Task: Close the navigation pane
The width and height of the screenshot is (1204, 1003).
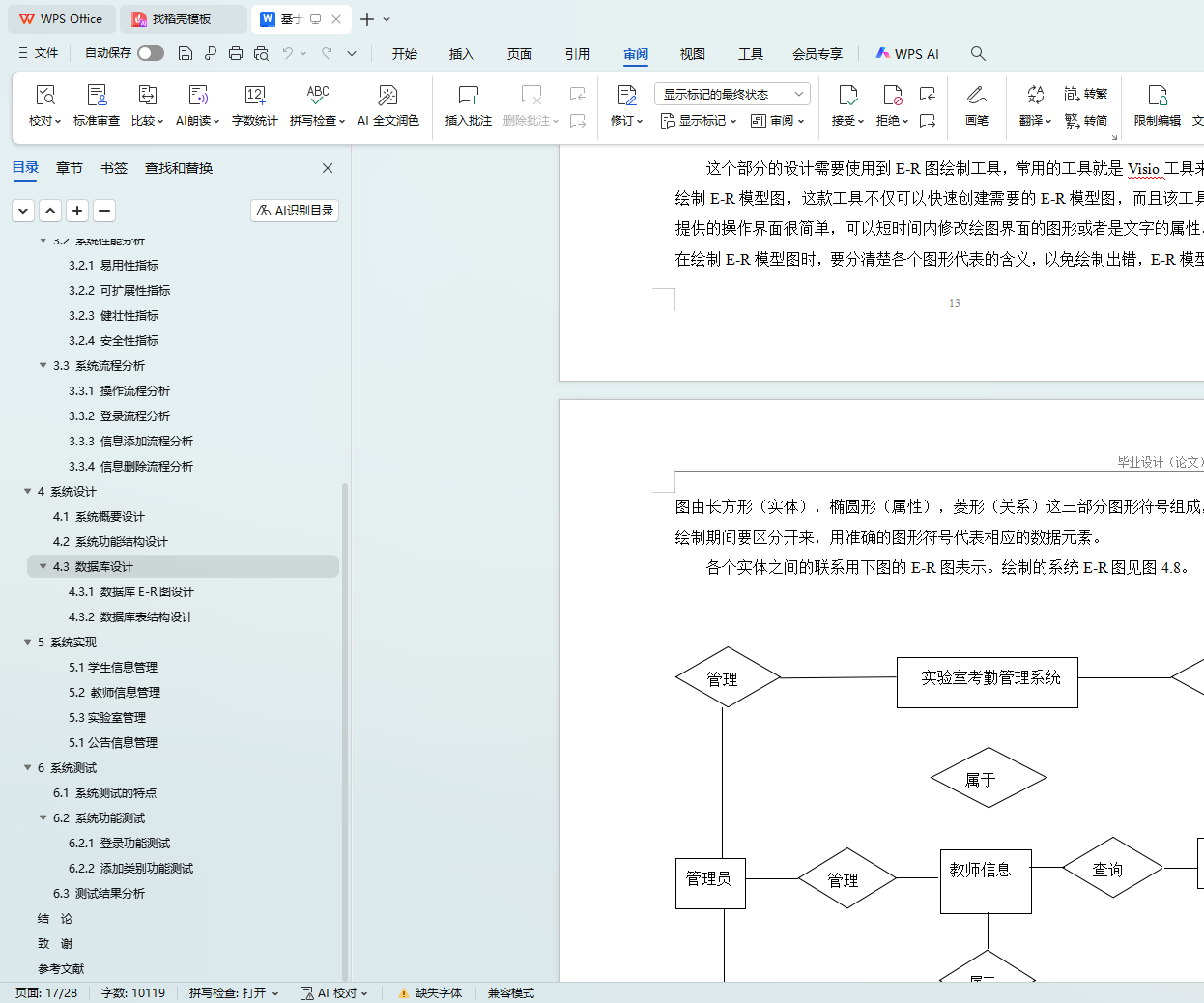Action: pyautogui.click(x=328, y=168)
